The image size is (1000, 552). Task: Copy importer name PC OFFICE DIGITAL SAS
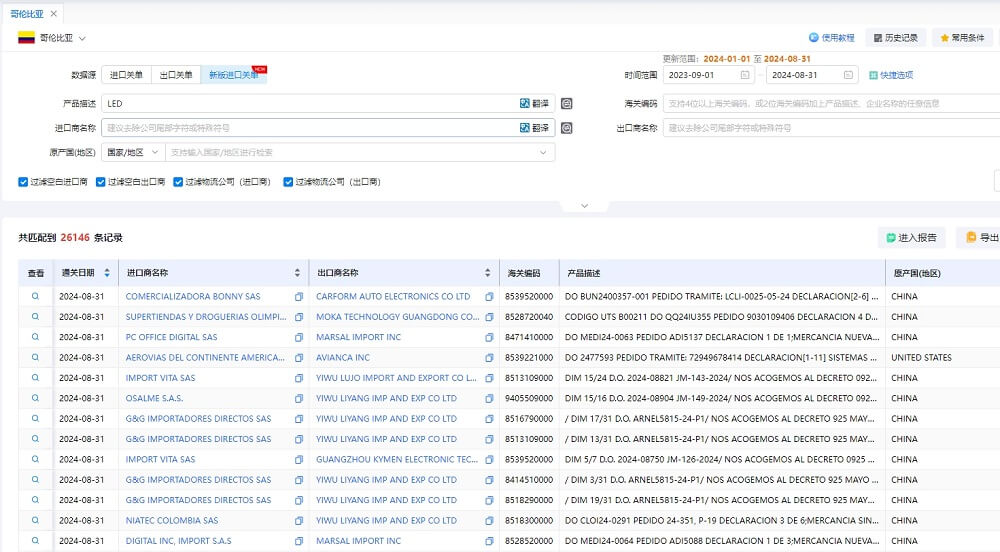click(298, 337)
